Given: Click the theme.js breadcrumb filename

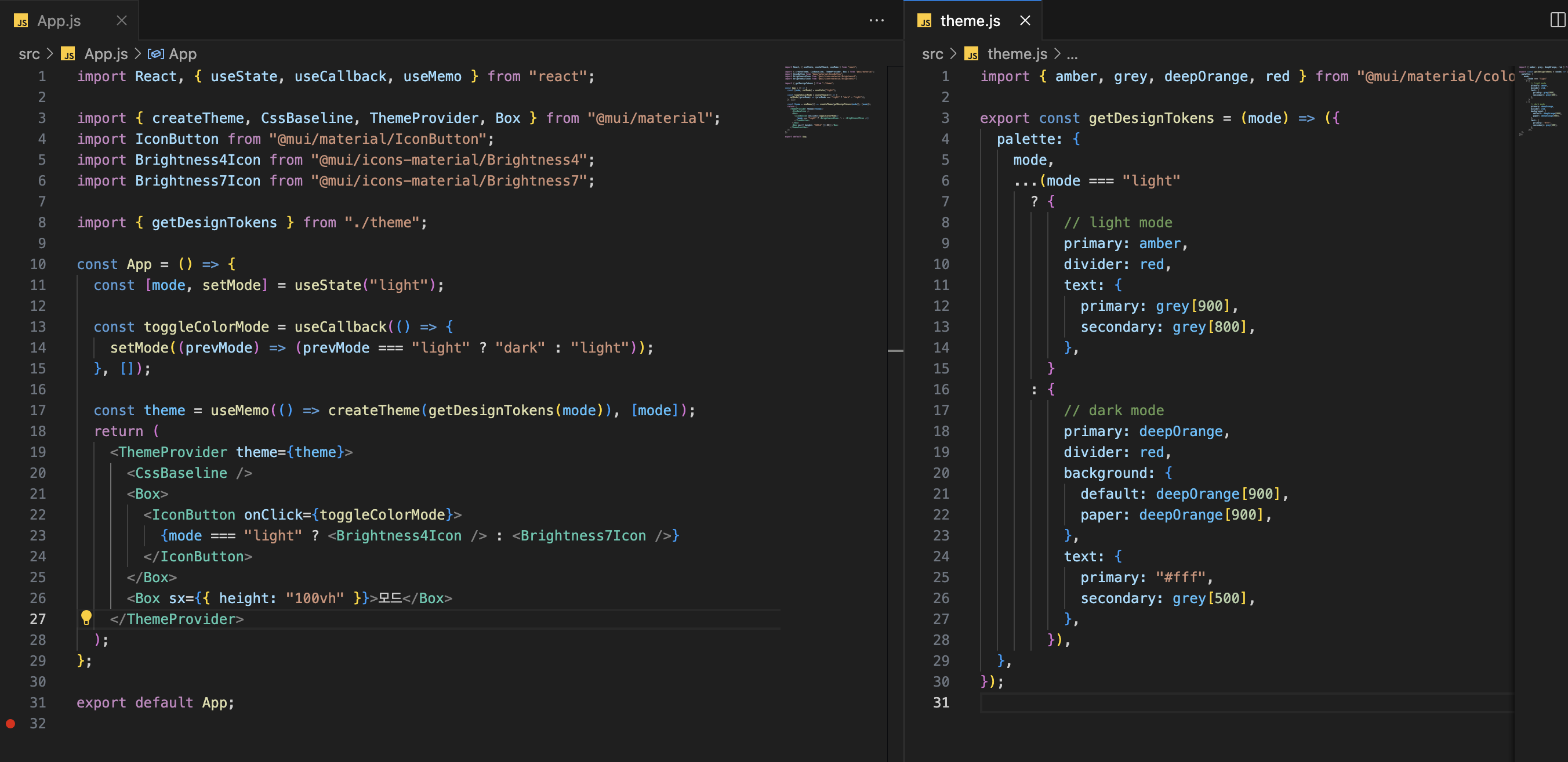Looking at the screenshot, I should point(1017,54).
